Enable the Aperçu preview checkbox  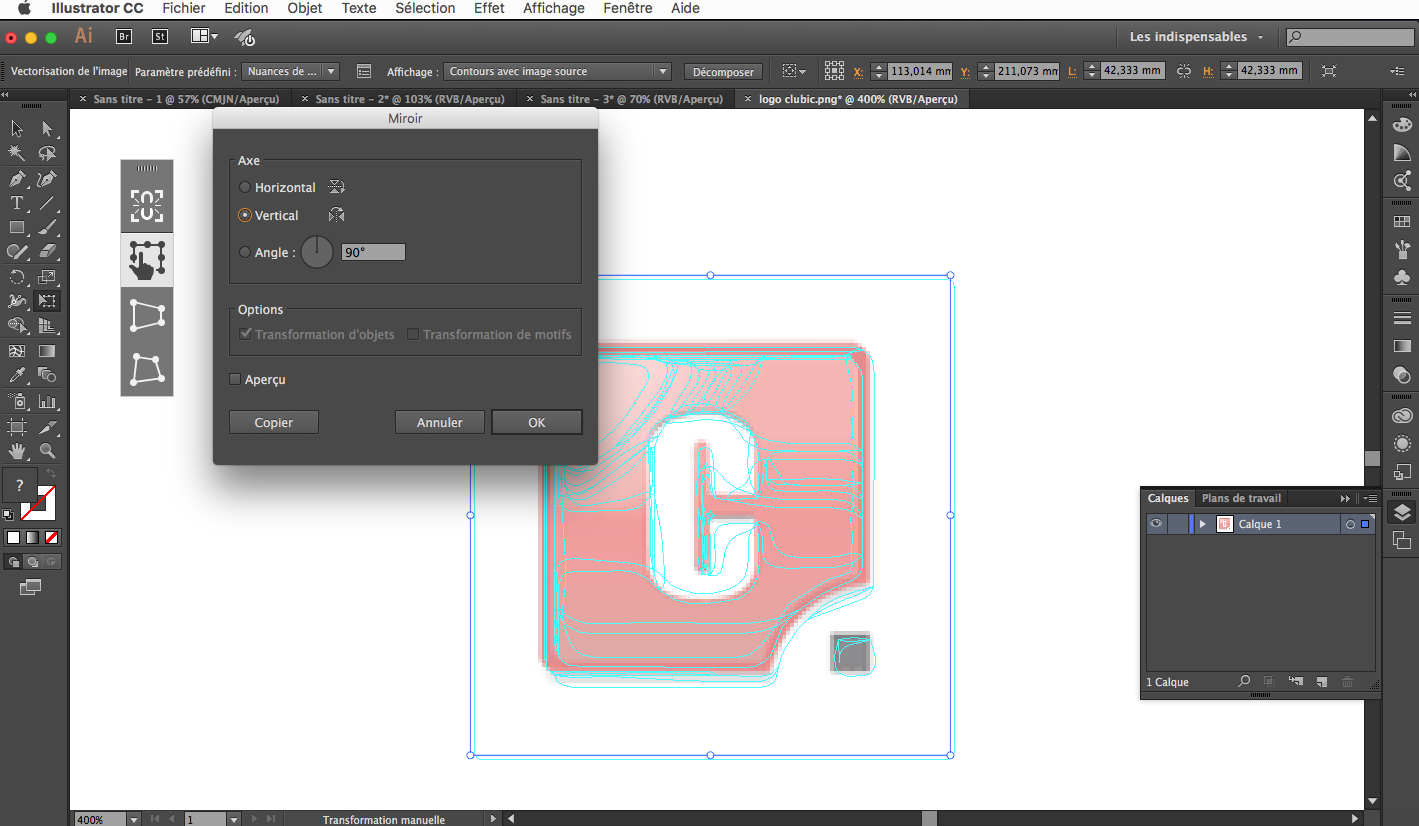[x=235, y=379]
